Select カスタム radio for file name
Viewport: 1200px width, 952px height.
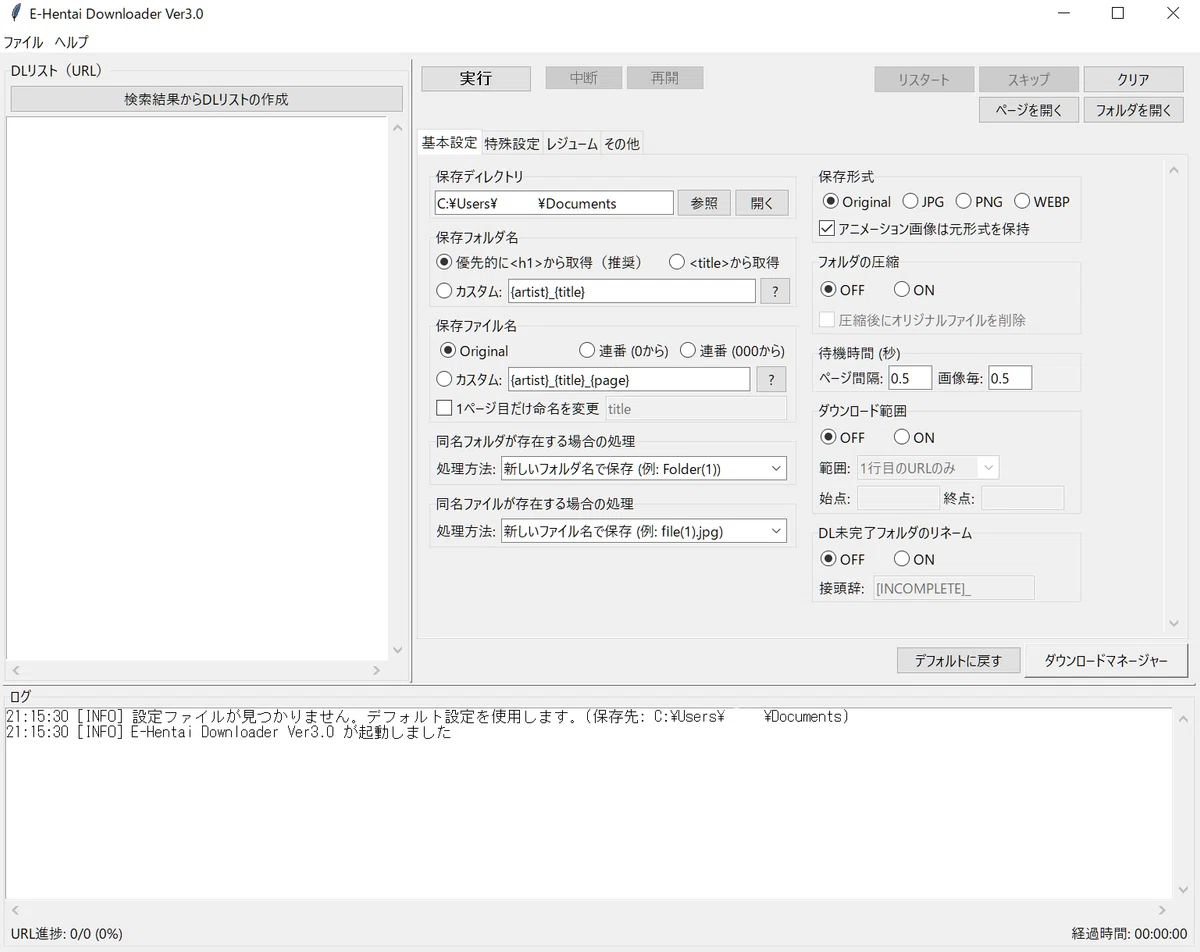click(469, 379)
